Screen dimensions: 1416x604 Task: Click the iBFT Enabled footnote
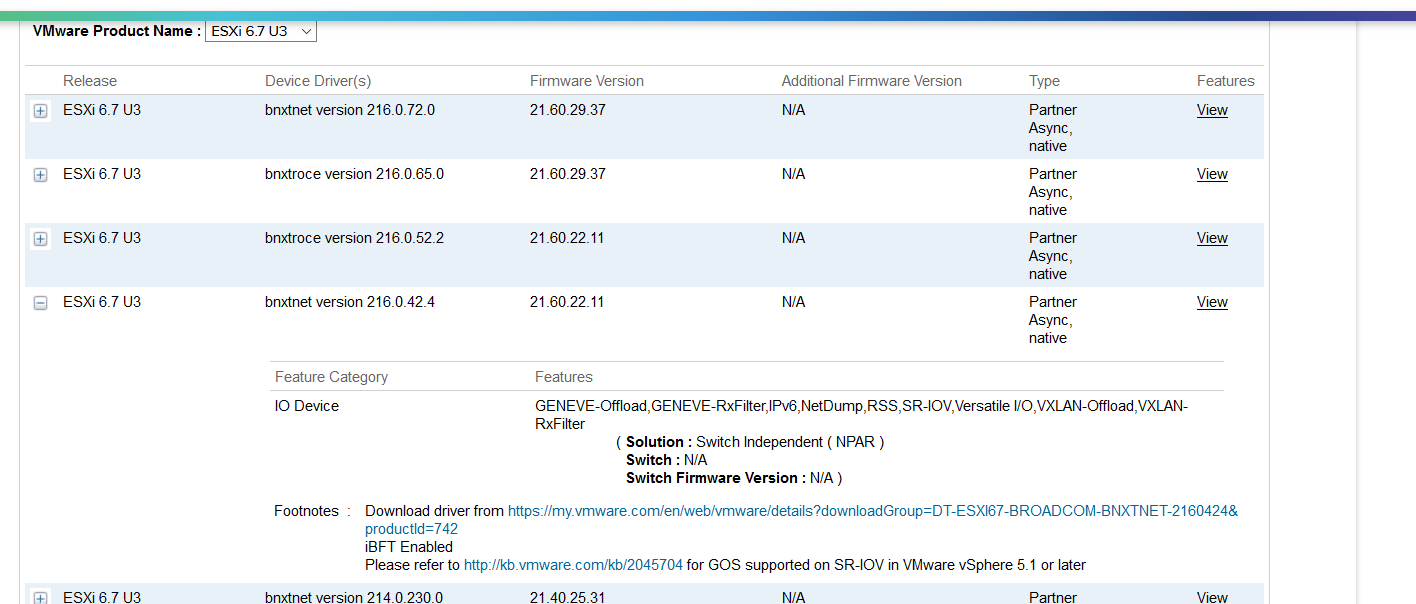(409, 547)
